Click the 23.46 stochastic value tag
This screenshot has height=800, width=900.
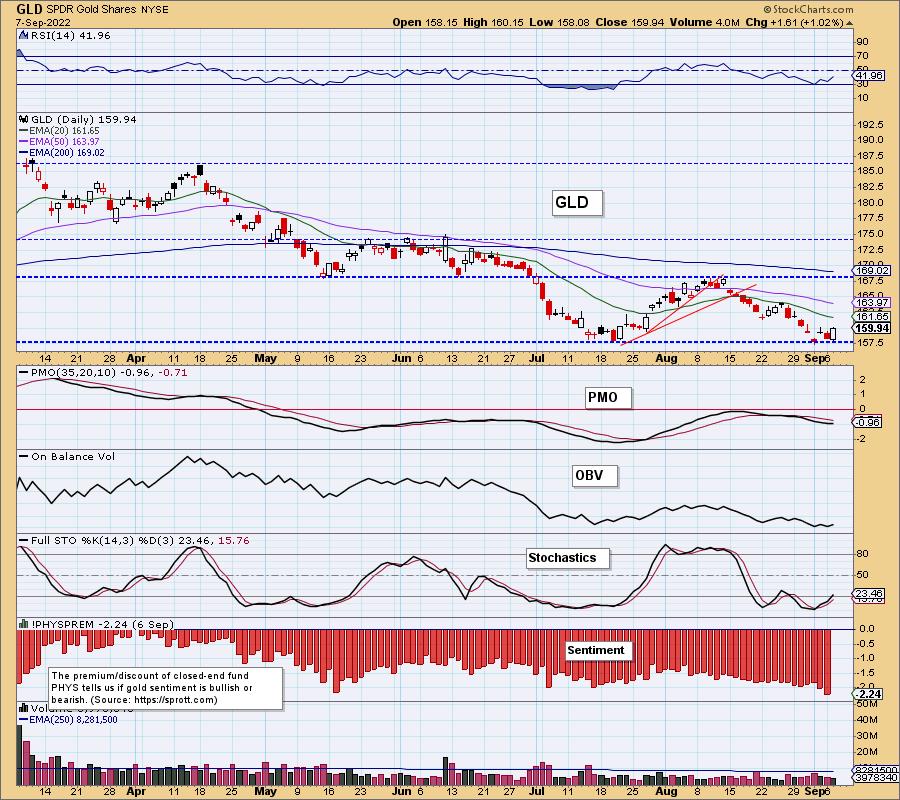pos(869,594)
